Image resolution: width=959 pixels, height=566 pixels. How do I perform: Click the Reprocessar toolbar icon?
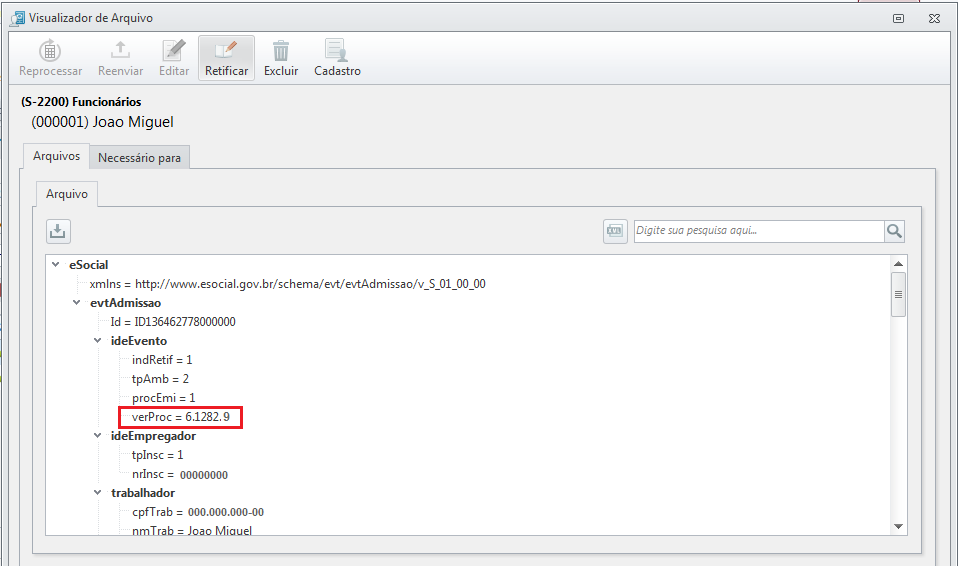pos(50,51)
